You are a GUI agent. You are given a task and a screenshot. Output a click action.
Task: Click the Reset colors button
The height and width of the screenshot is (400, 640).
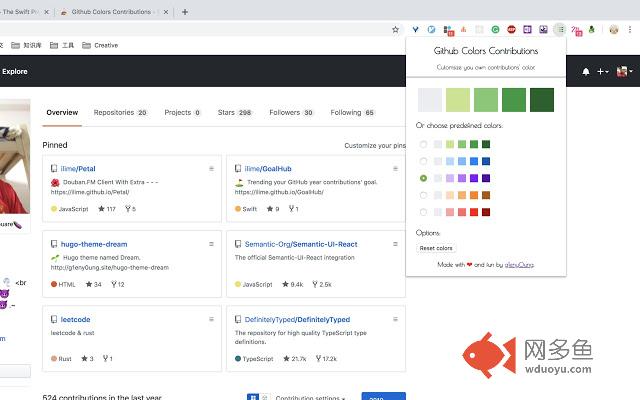[436, 248]
